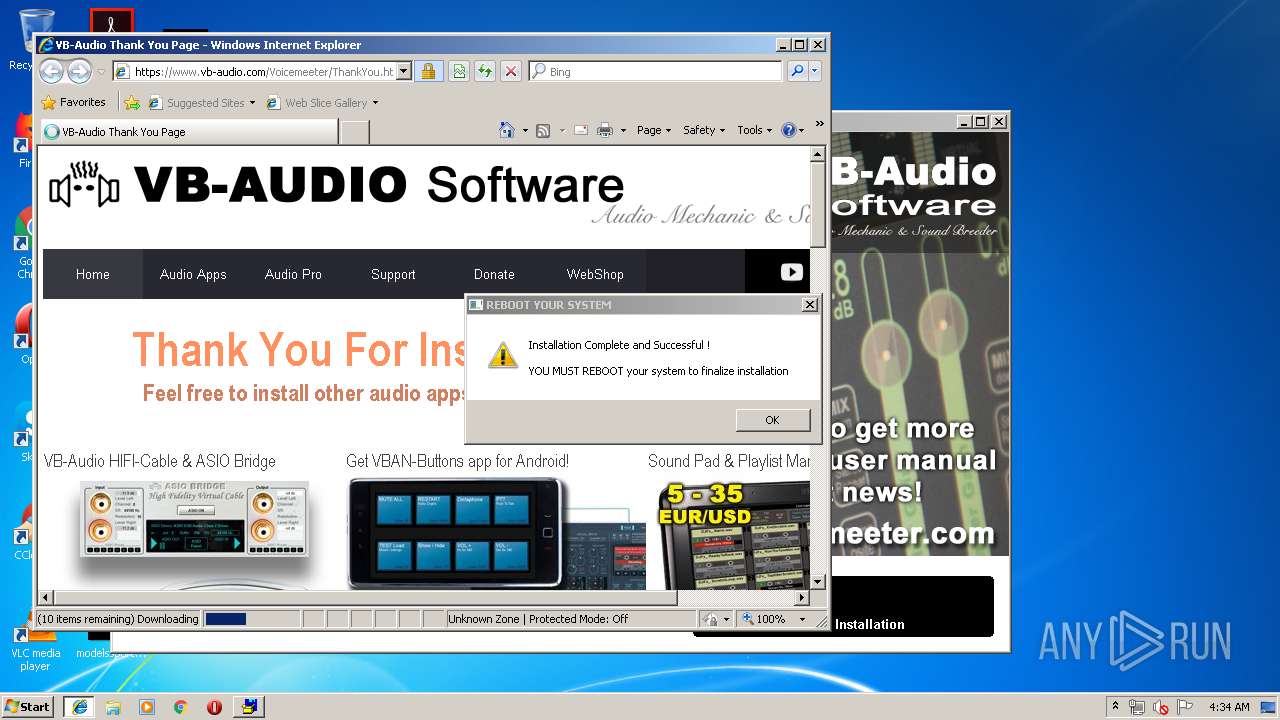Click the installer program taskbar icon

tap(248, 707)
